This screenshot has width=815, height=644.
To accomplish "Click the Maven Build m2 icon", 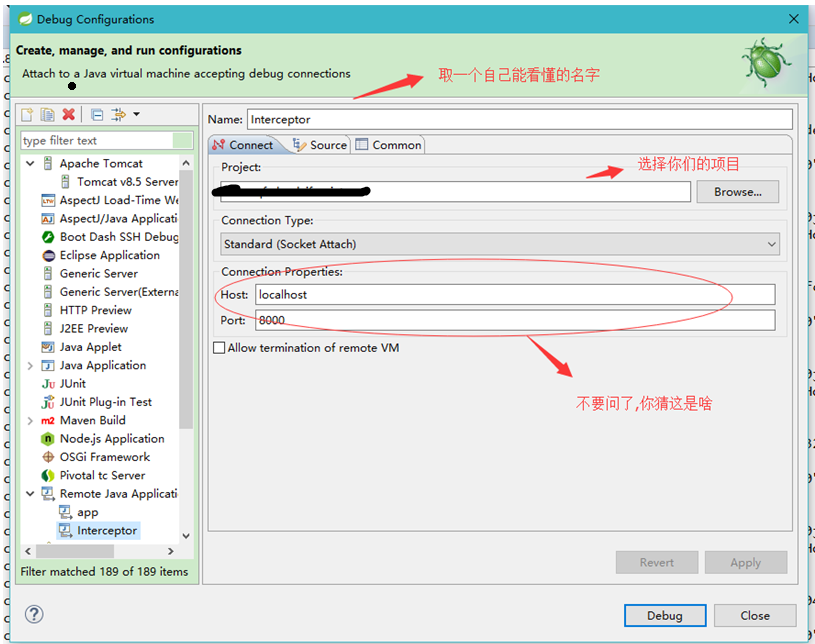I will (48, 420).
